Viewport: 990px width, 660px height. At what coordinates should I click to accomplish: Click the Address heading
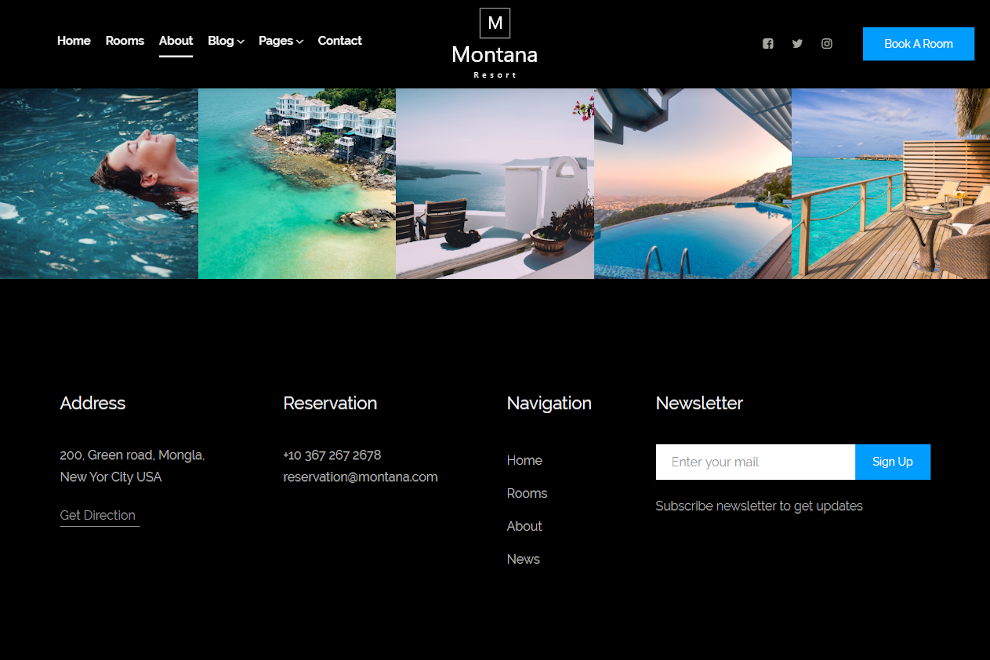click(92, 403)
